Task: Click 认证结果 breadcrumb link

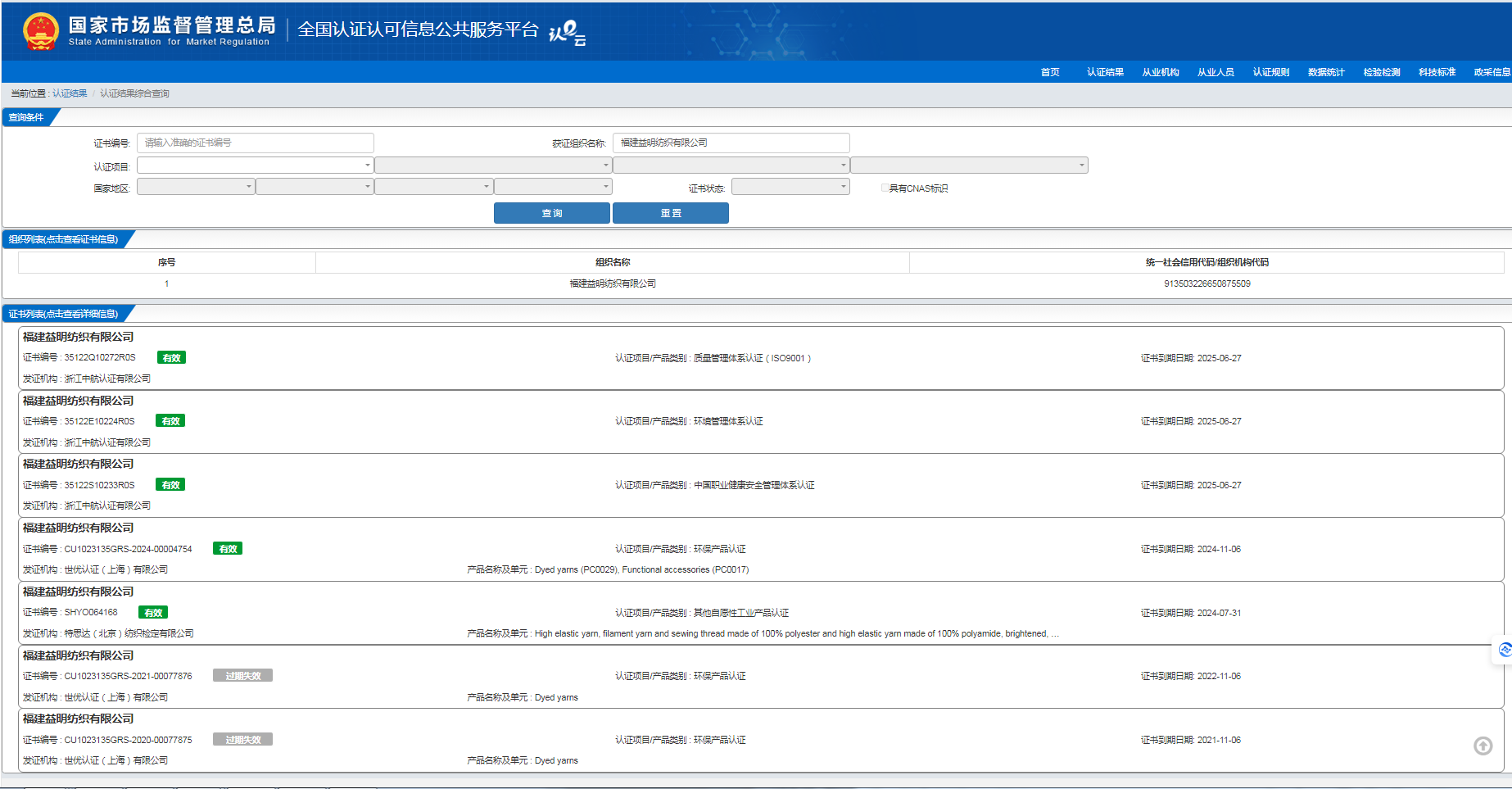Action: coord(70,93)
